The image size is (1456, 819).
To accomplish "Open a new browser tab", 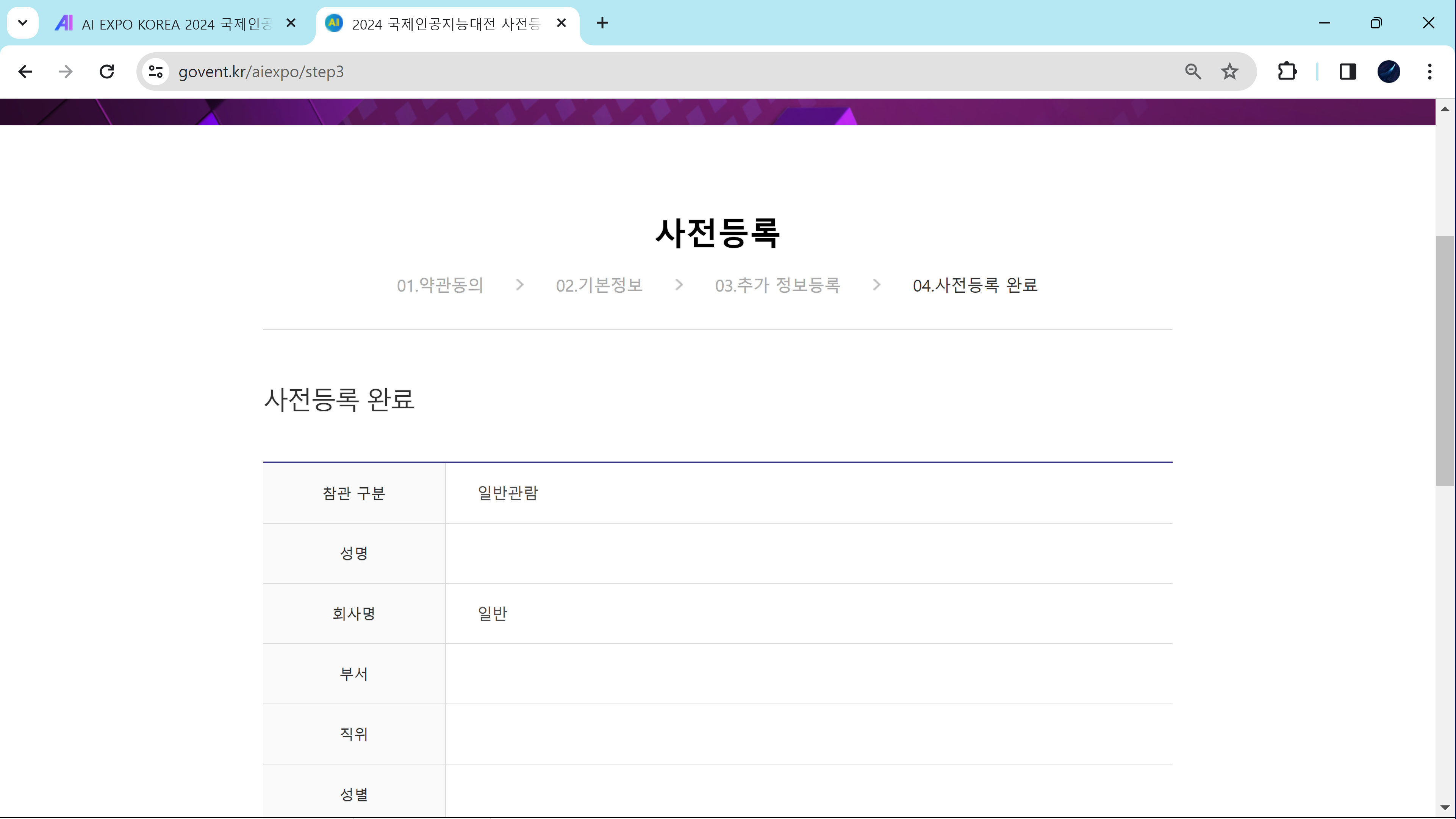I will pos(602,23).
